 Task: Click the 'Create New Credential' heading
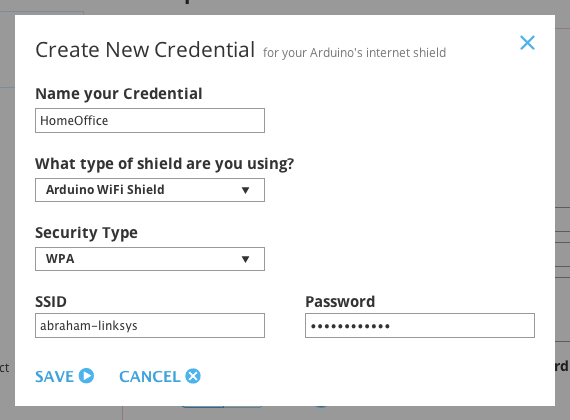click(x=145, y=49)
